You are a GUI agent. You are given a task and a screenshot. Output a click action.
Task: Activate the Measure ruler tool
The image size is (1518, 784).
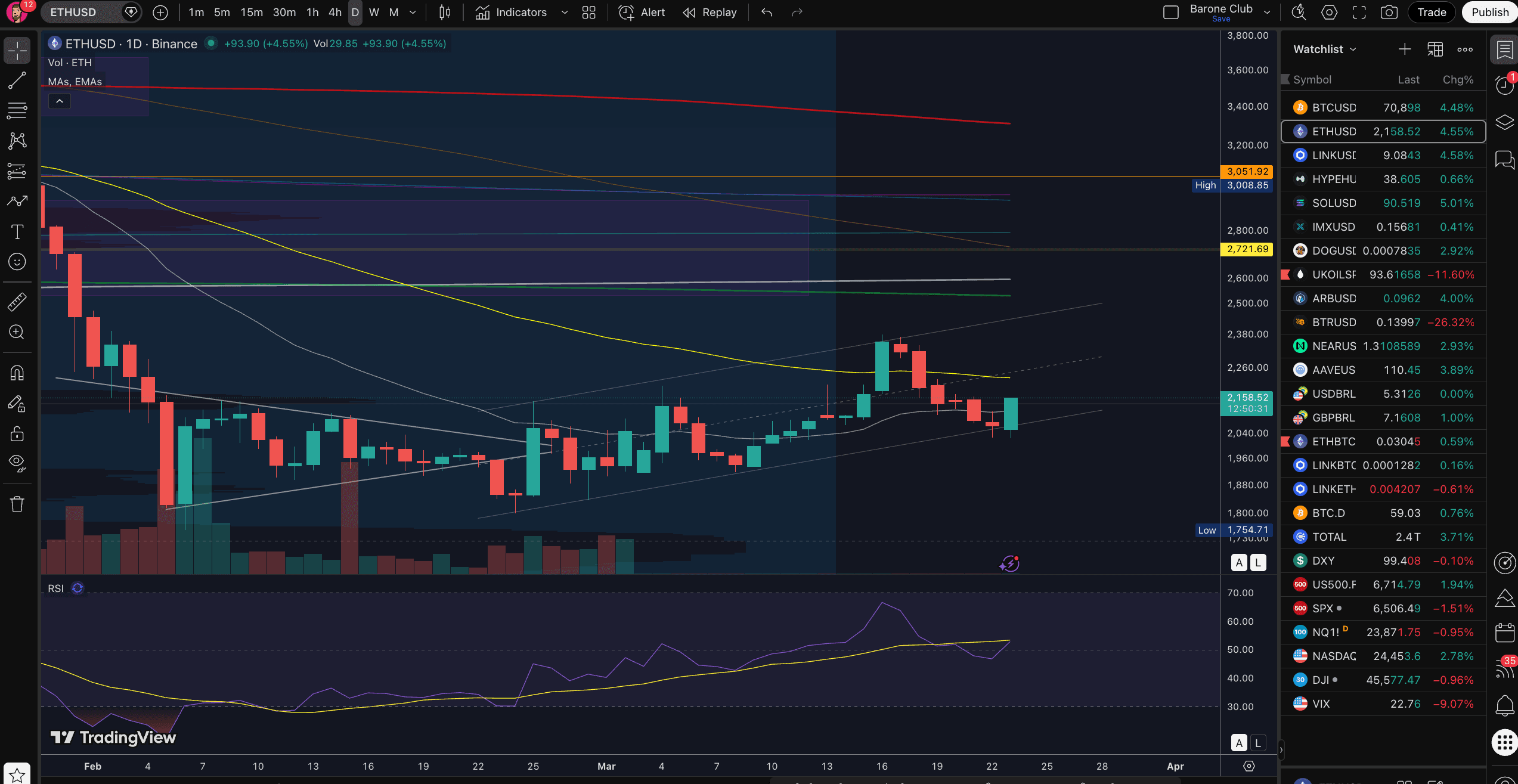click(x=17, y=302)
